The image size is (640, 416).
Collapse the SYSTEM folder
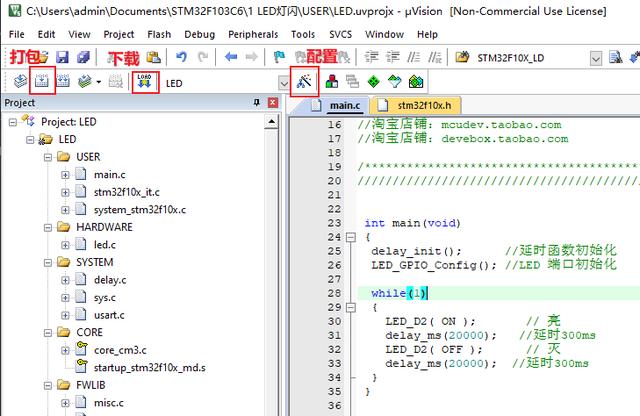(x=48, y=263)
